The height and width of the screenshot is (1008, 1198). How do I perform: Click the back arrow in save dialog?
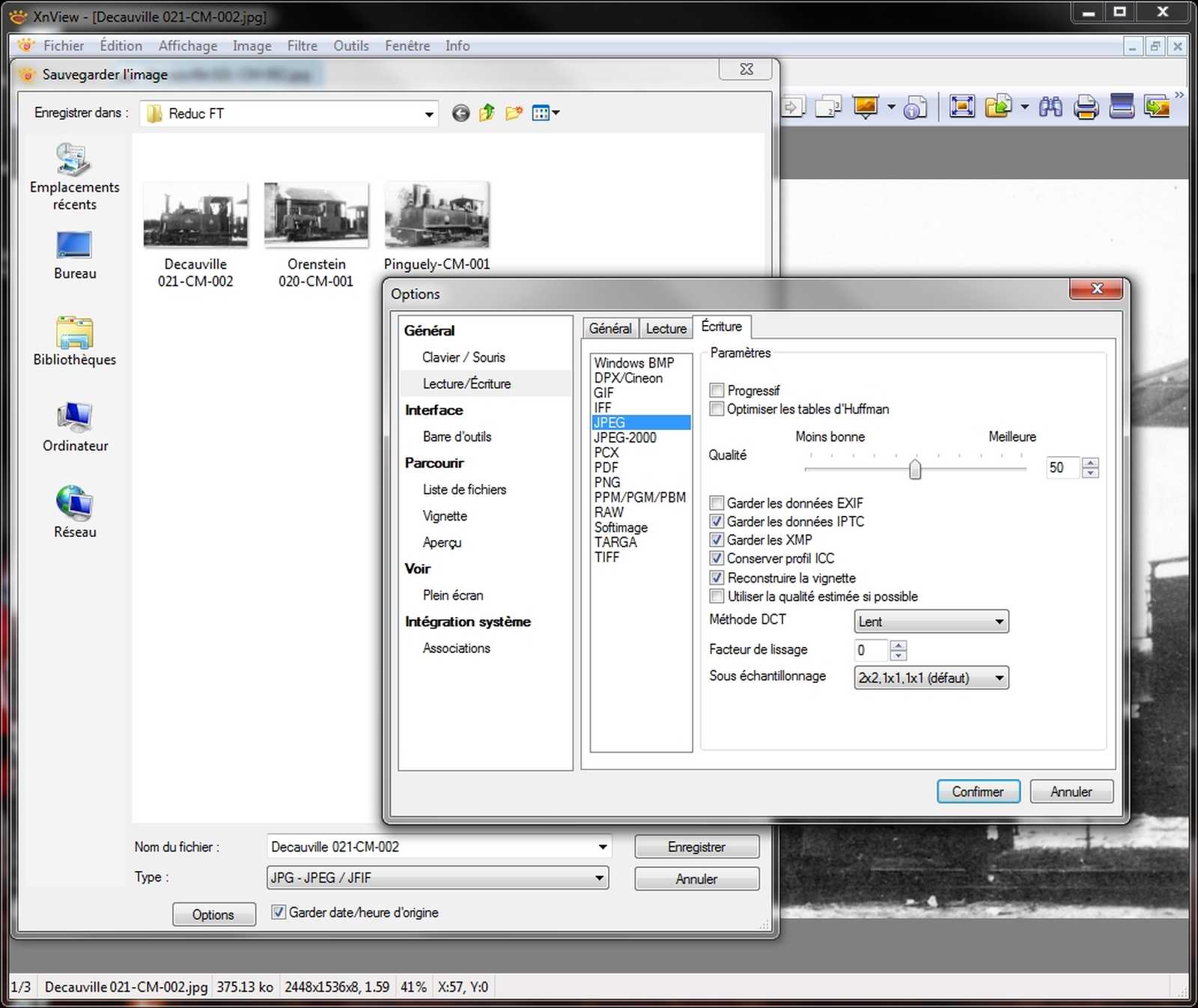(x=460, y=113)
